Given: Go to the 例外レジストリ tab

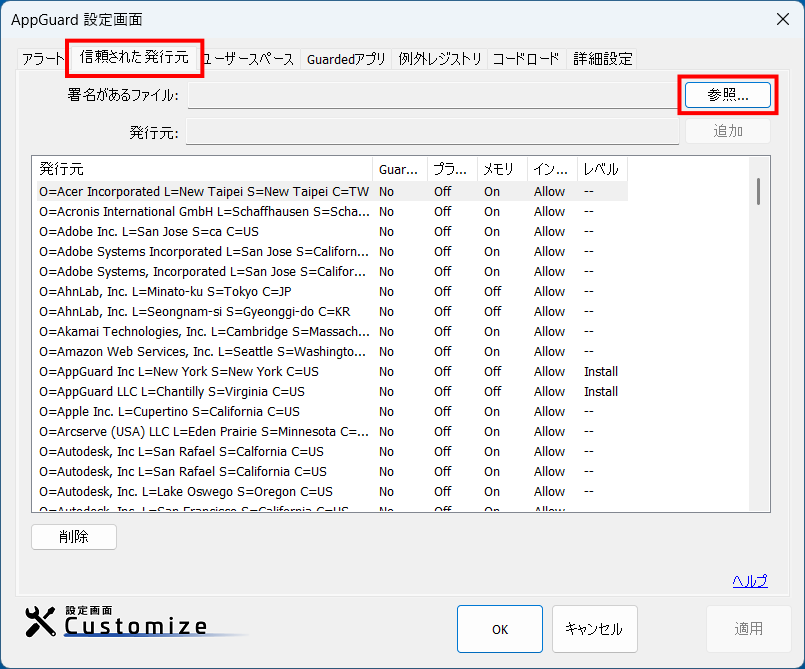Looking at the screenshot, I should [440, 59].
